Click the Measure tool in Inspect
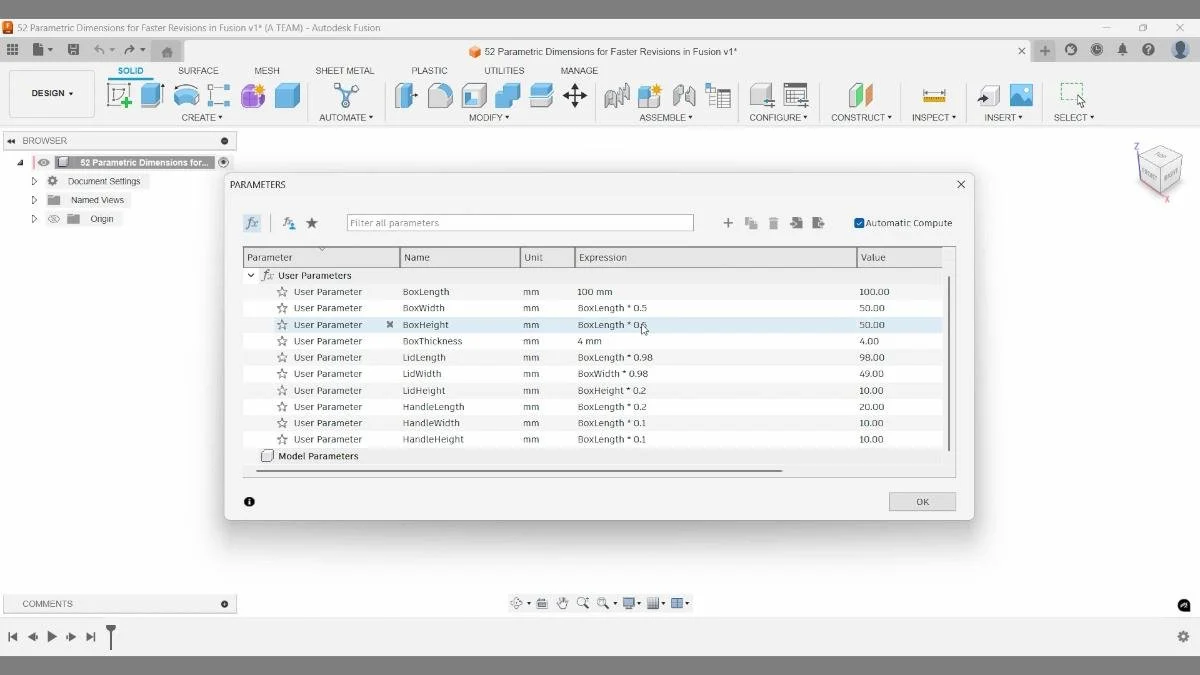 [x=933, y=94]
